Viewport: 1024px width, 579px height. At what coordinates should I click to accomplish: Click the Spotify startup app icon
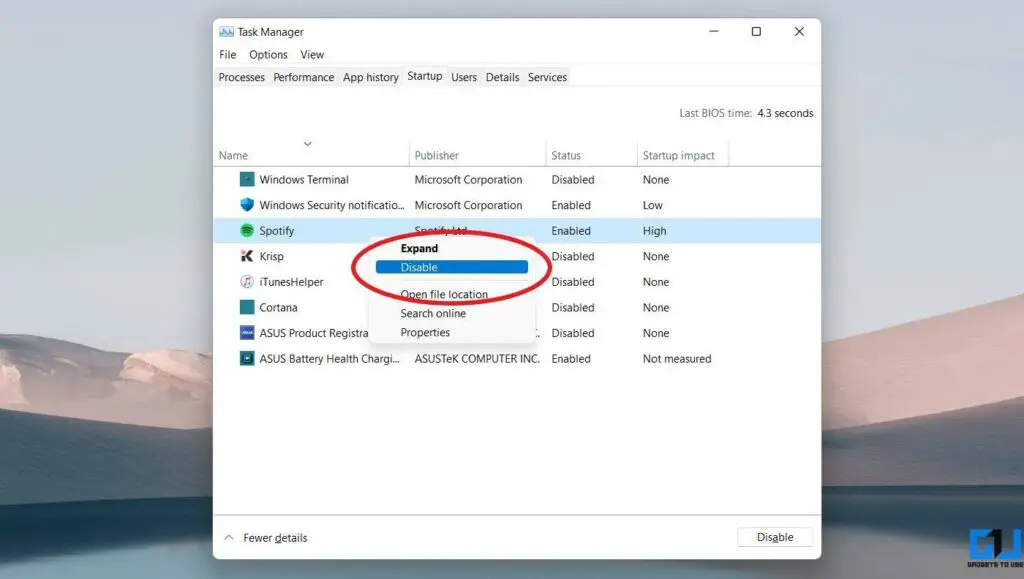point(247,230)
